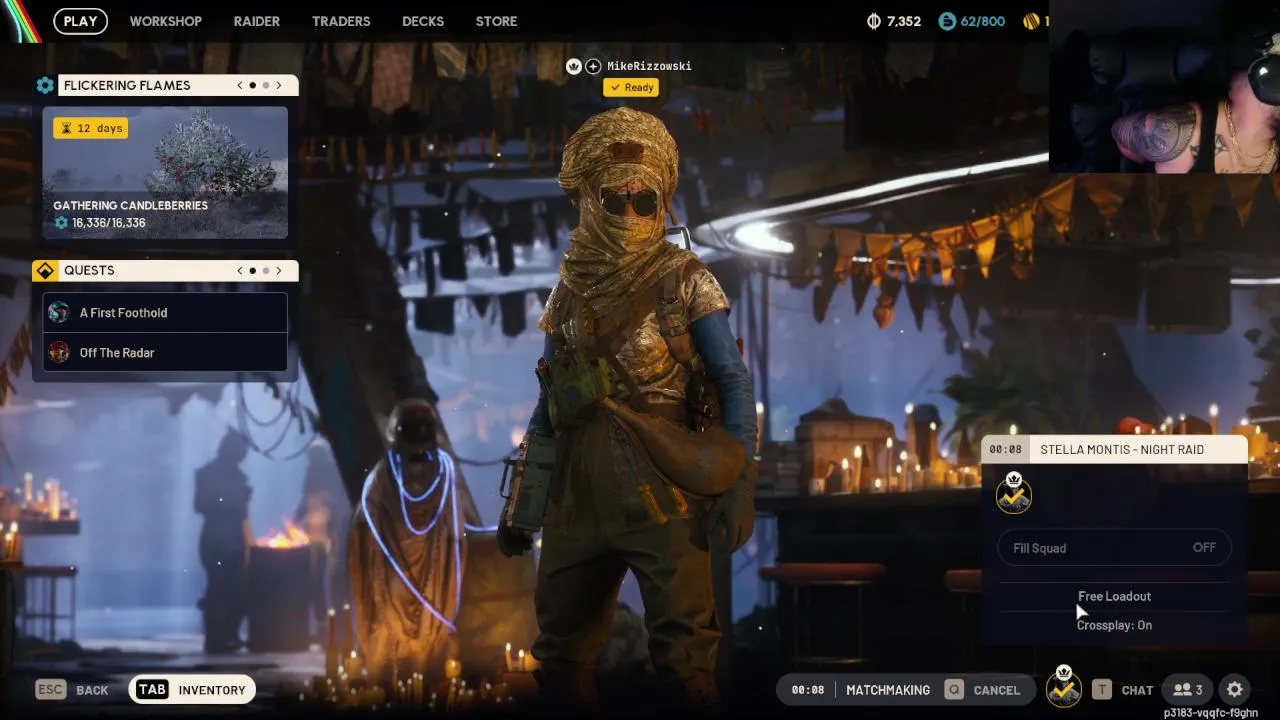Viewport: 1280px width, 720px height.
Task: Switch to the WORKSHOP tab
Action: pyautogui.click(x=165, y=21)
